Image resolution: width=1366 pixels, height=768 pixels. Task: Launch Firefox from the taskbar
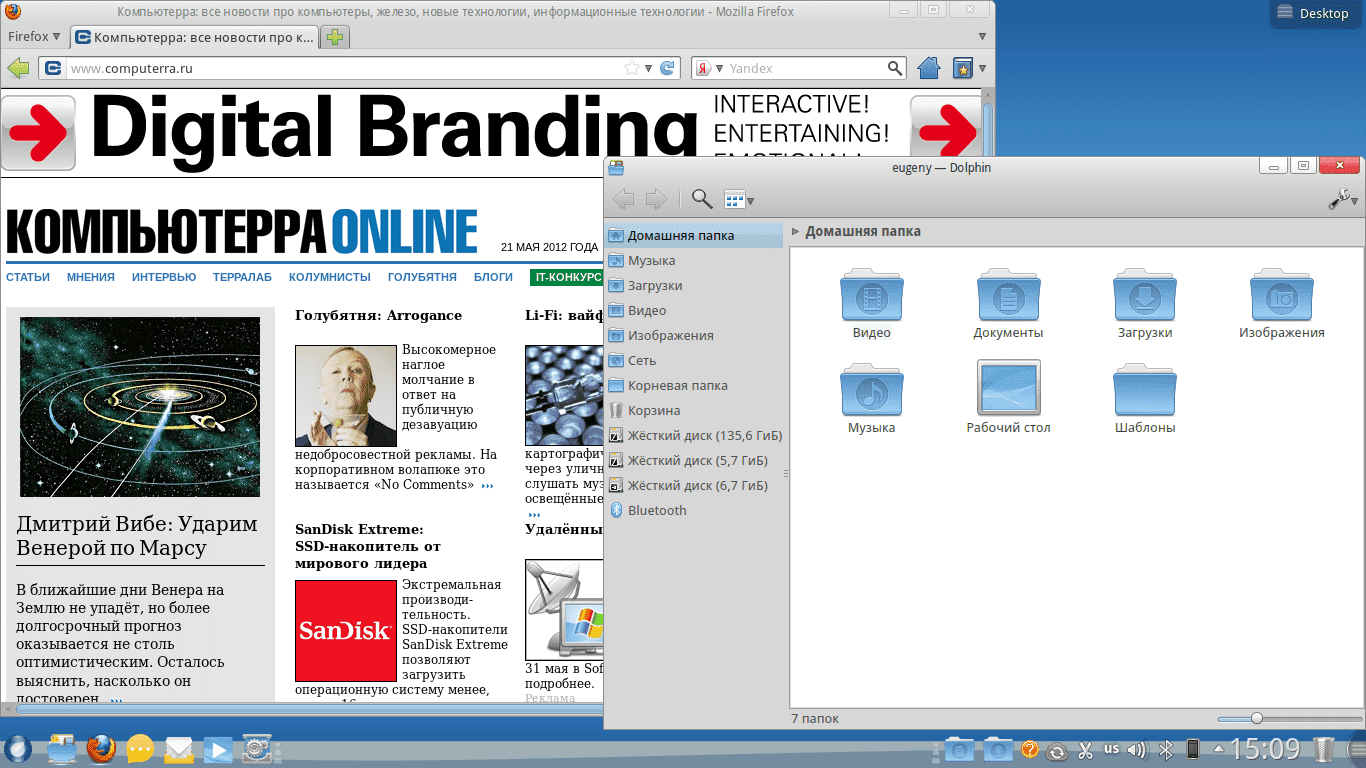101,749
